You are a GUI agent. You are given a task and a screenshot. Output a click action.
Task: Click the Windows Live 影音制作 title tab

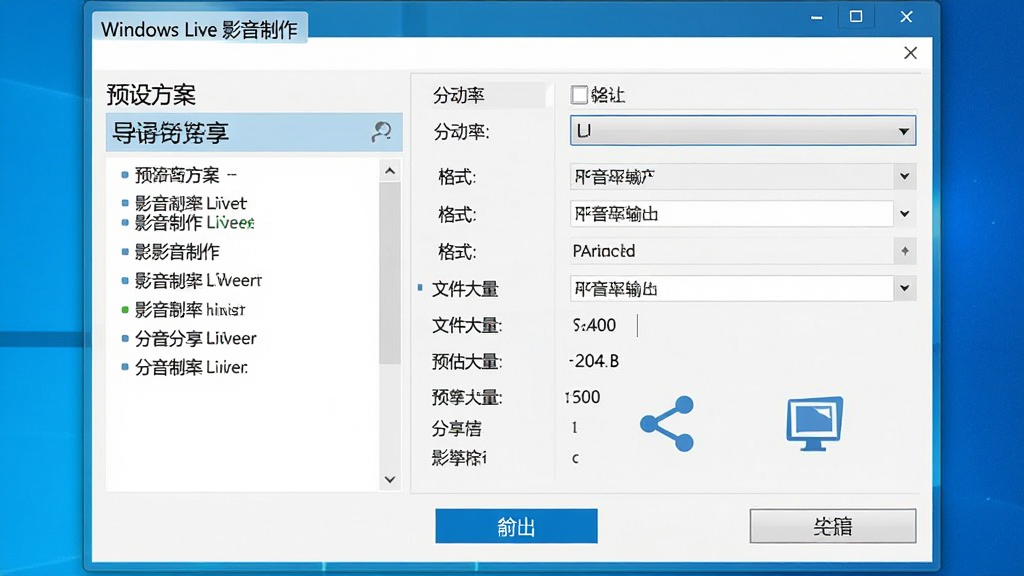pyautogui.click(x=199, y=29)
